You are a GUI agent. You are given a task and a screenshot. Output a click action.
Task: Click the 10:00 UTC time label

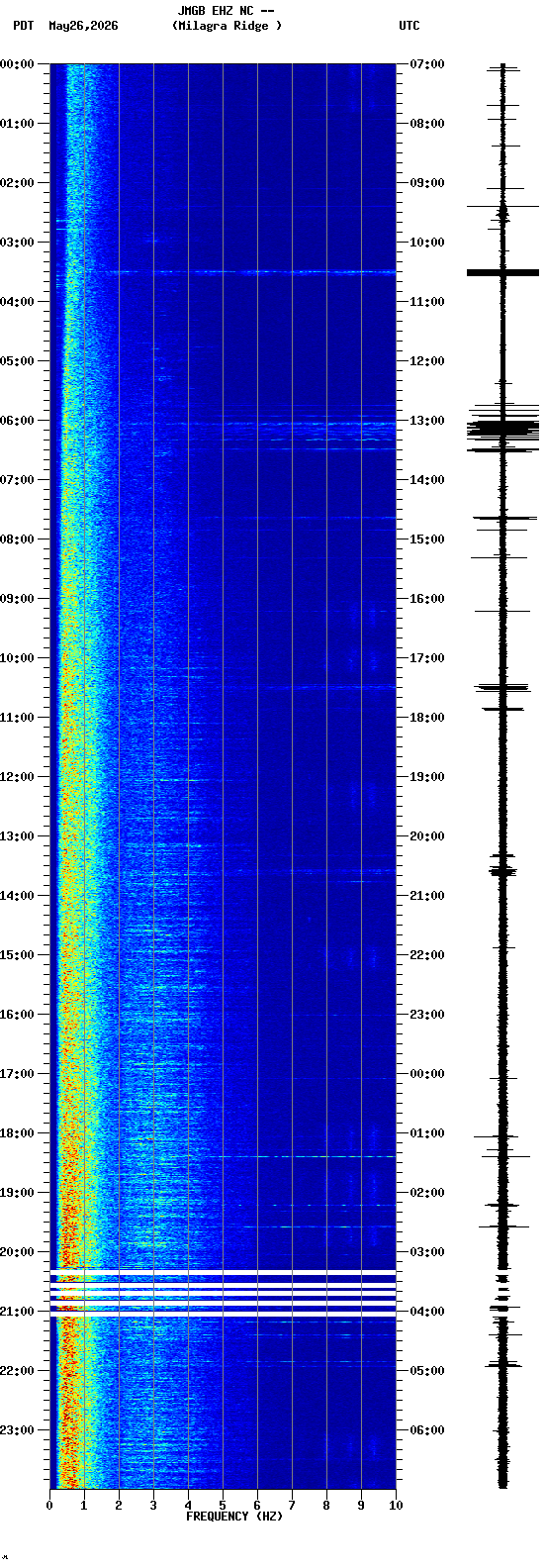pyautogui.click(x=427, y=243)
